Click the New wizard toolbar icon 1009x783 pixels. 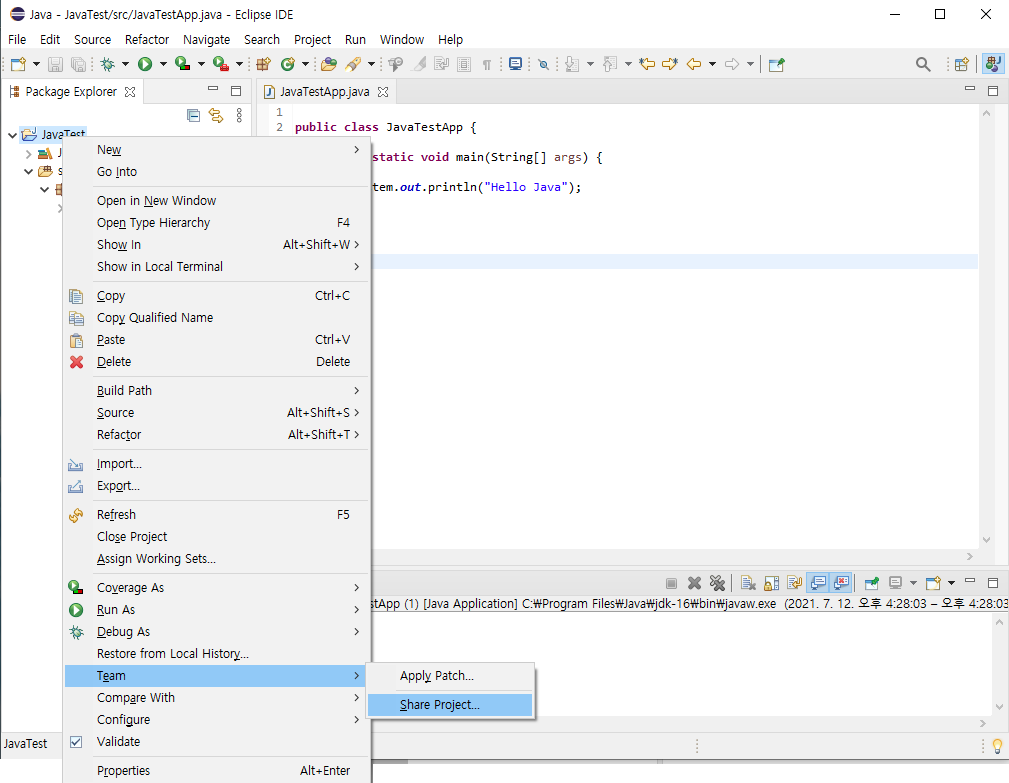pyautogui.click(x=18, y=64)
